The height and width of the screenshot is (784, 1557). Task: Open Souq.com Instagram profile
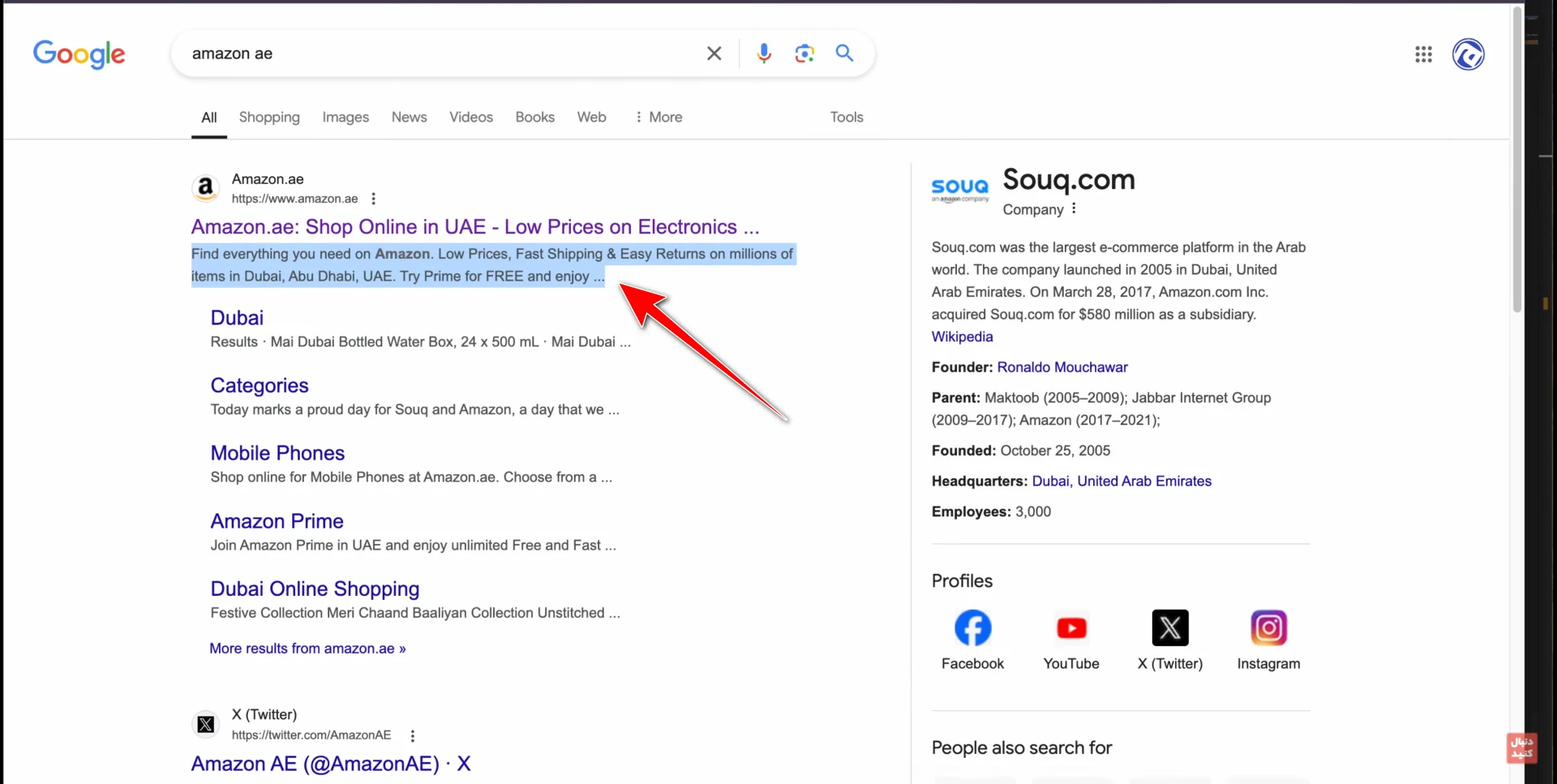tap(1268, 628)
